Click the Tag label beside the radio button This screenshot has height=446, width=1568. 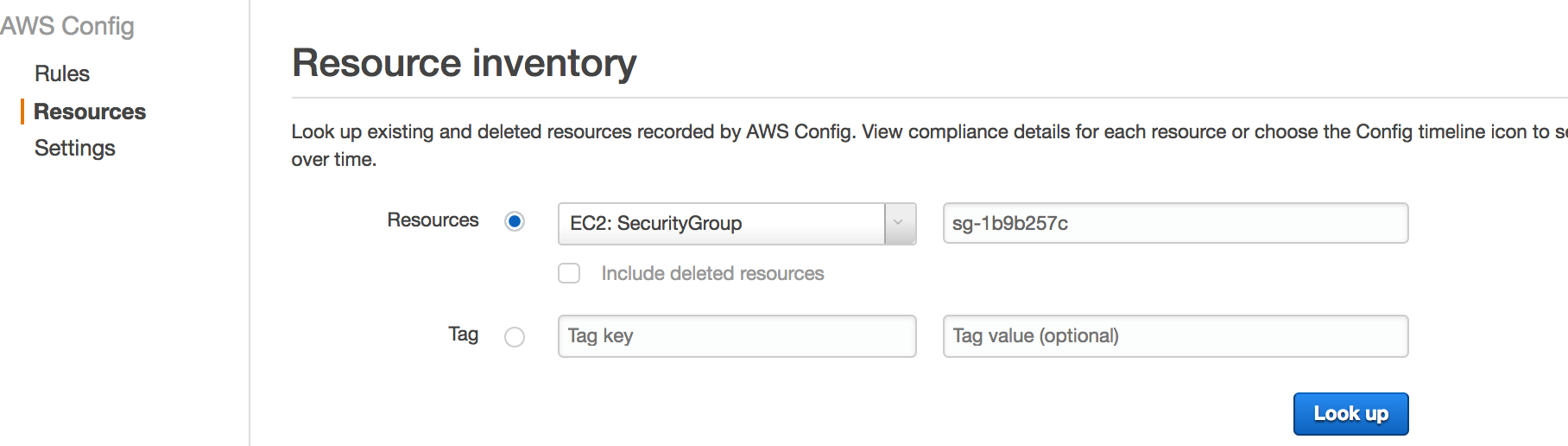click(464, 334)
